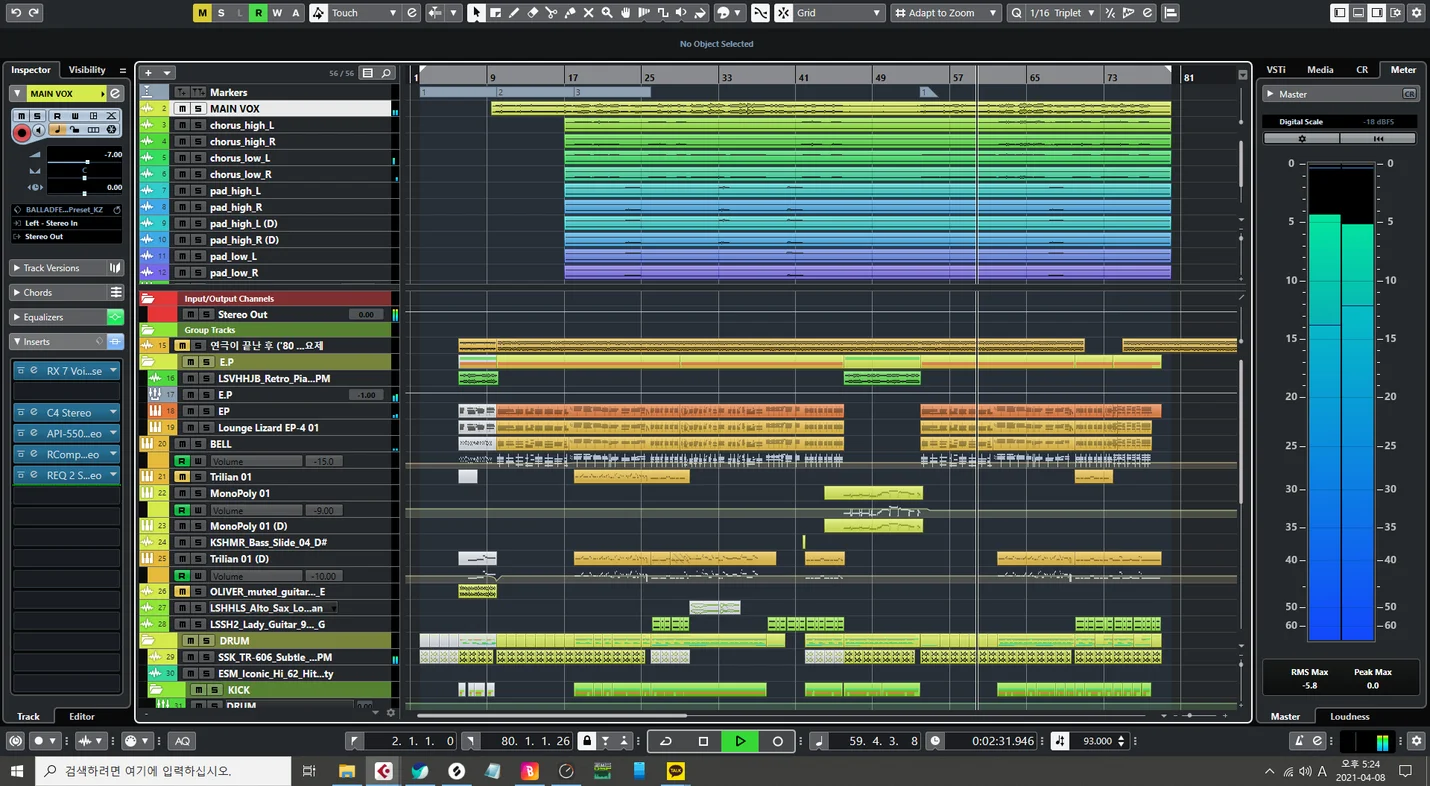The image size is (1430, 786).
Task: Select the Zoom magnifier tool
Action: tap(607, 13)
